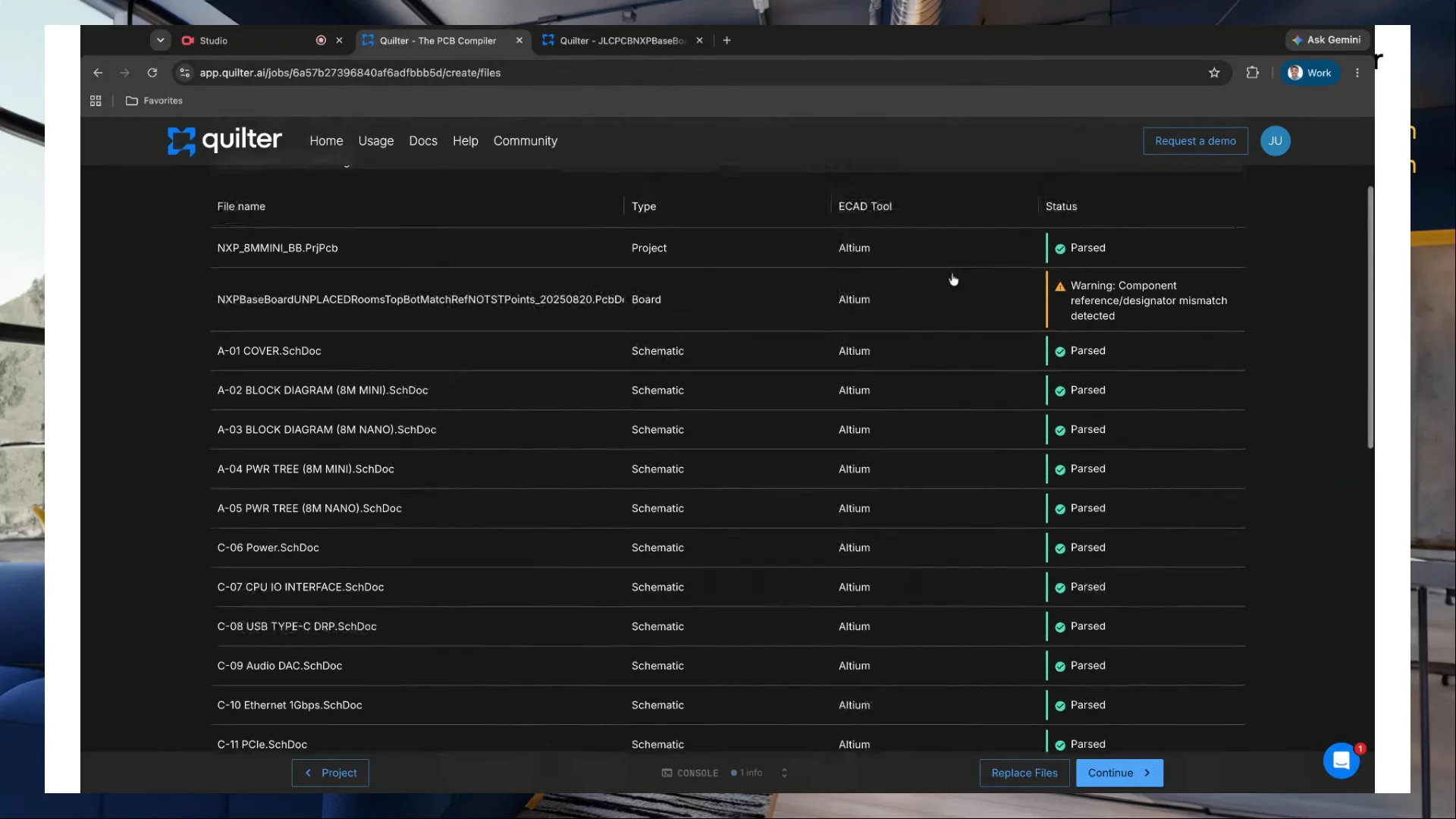
Task: Click the Replace Files button
Action: pos(1025,773)
